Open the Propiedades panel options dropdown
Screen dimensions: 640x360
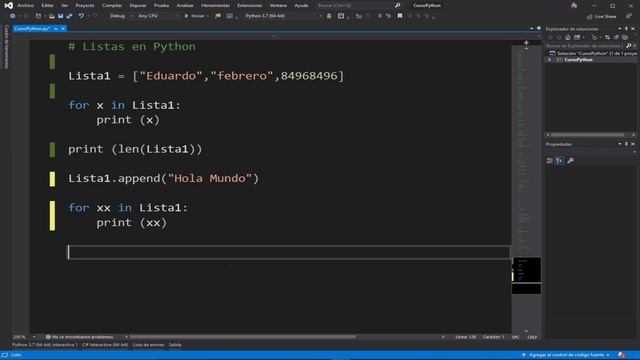[620, 144]
